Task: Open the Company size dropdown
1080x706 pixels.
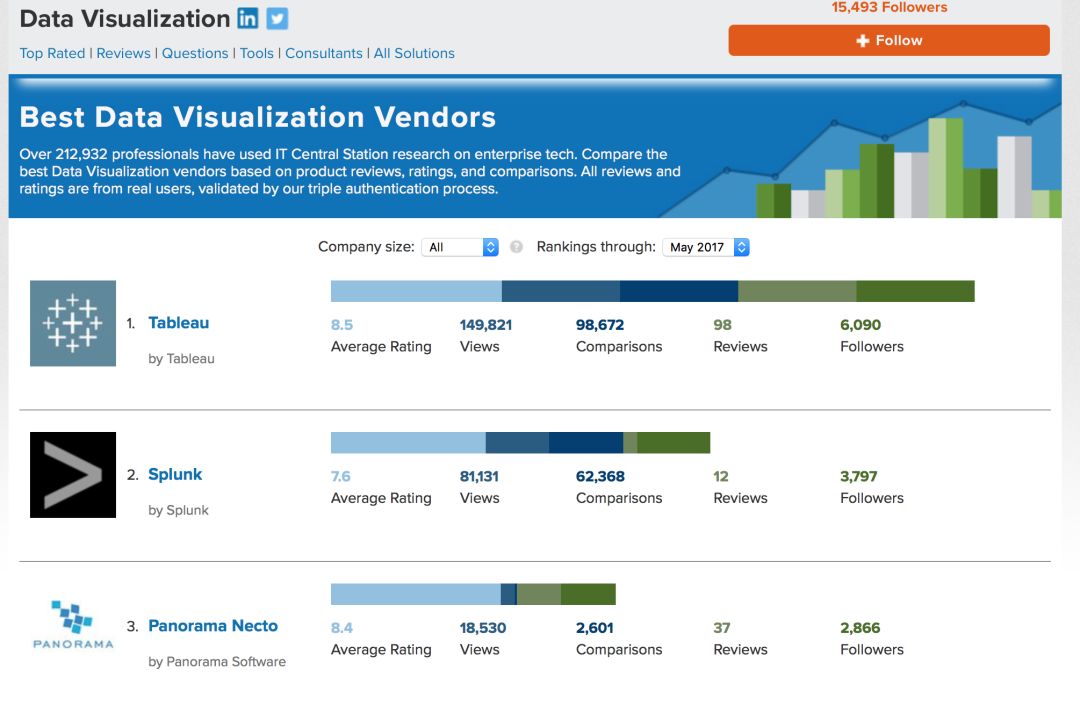Action: click(460, 247)
